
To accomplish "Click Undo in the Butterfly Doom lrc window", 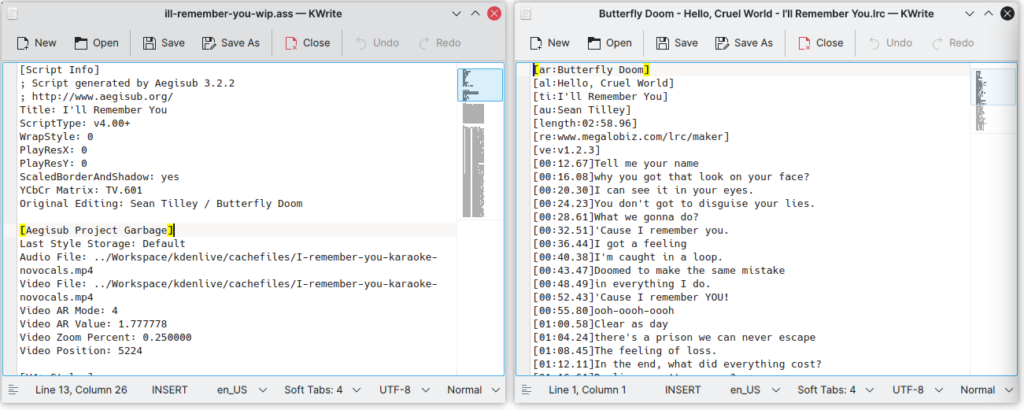I will (891, 43).
